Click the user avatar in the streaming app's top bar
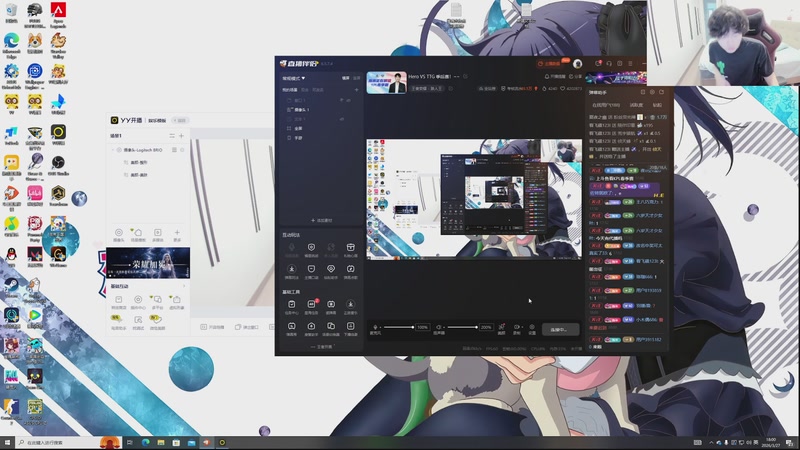800x450 pixels. pos(578,64)
